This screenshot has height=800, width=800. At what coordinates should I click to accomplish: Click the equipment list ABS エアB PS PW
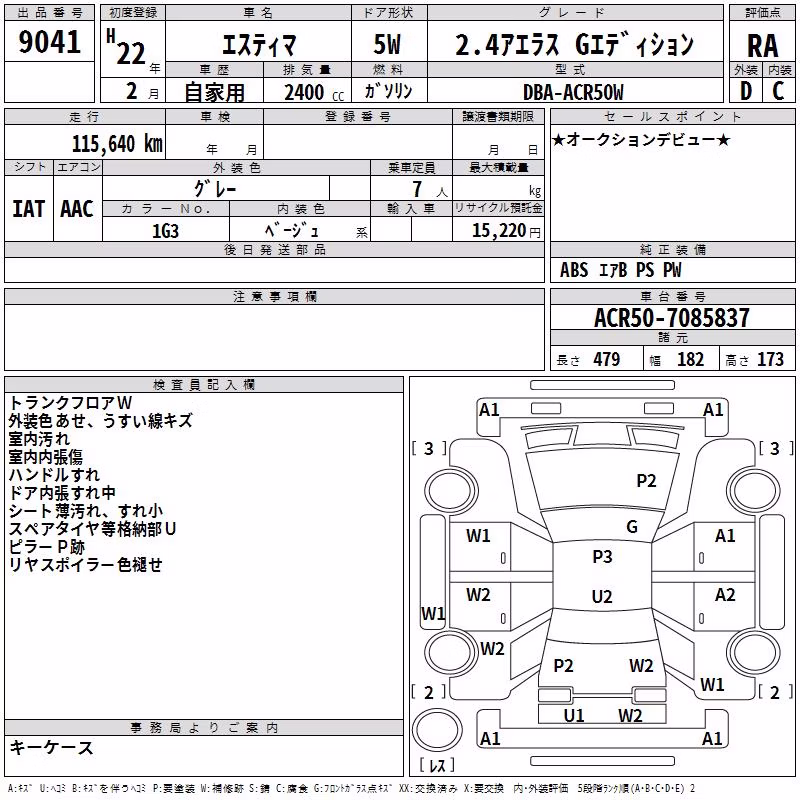point(620,269)
